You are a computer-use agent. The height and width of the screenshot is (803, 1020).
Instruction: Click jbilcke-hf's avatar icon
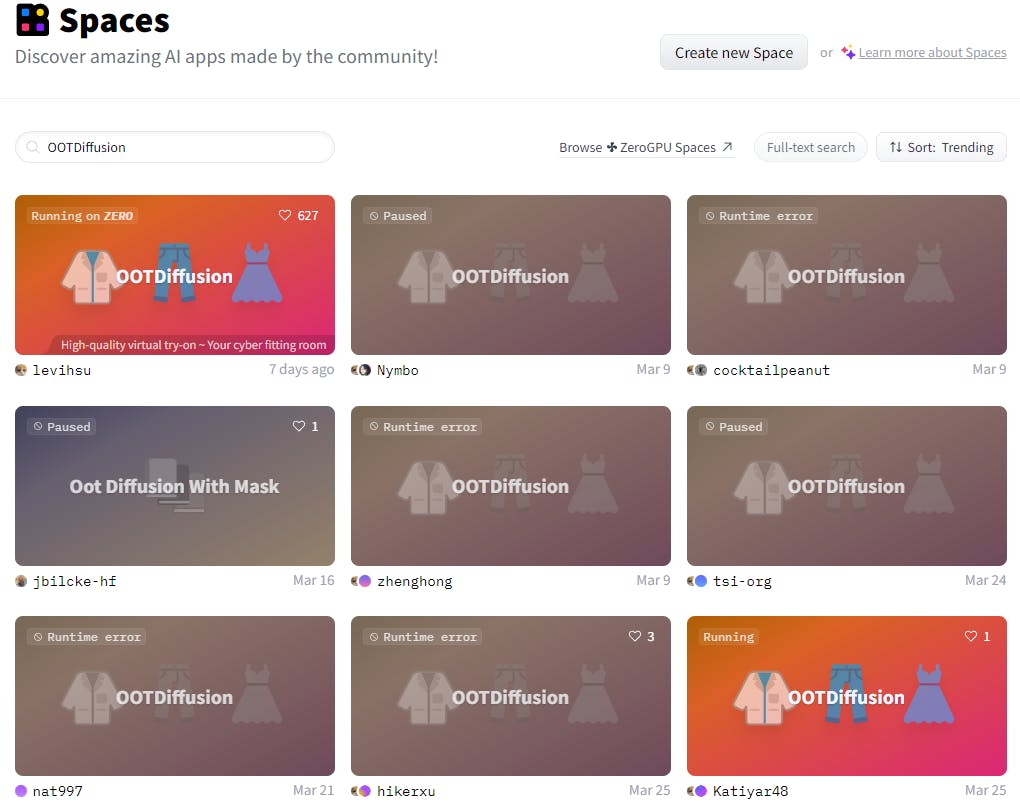[x=21, y=581]
